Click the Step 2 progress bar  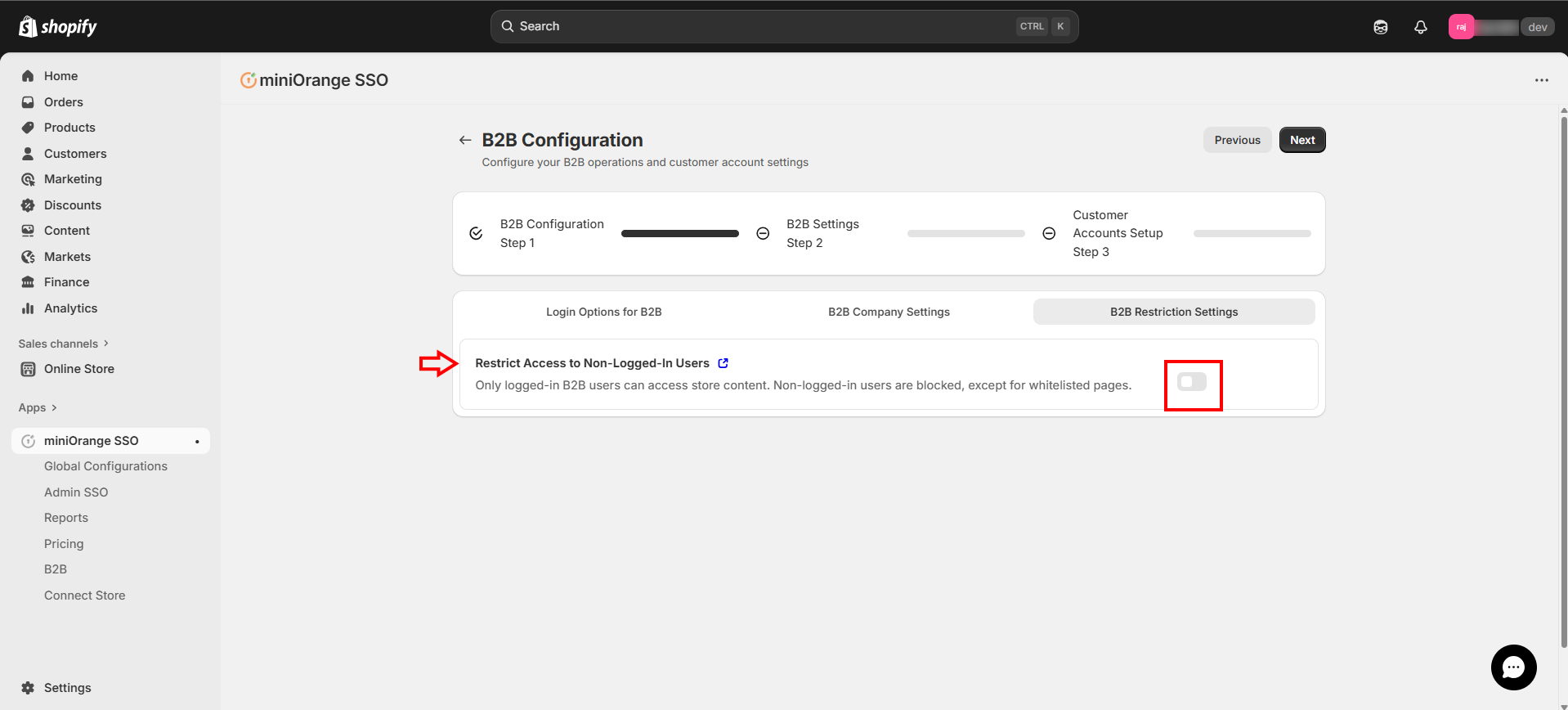[966, 234]
